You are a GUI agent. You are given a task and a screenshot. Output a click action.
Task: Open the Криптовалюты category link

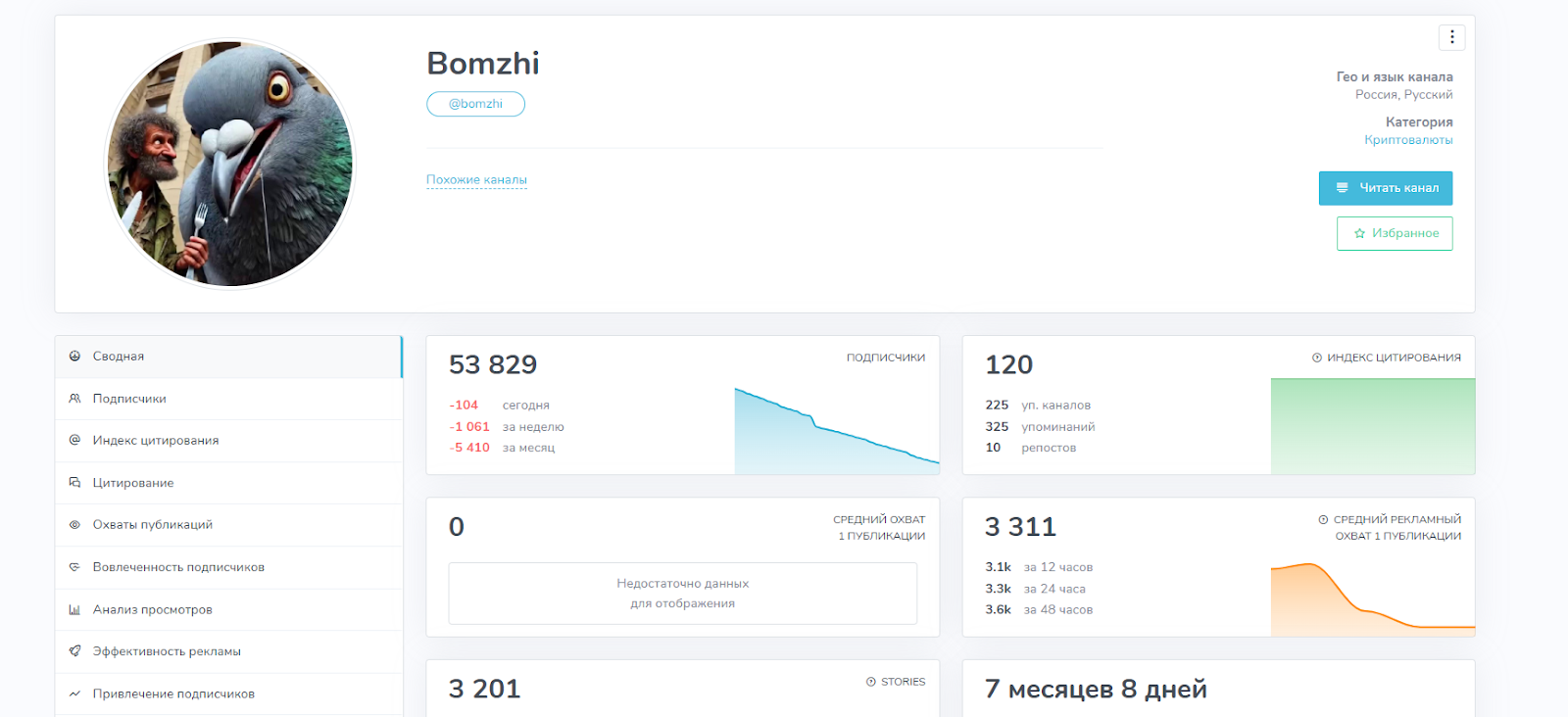1408,140
